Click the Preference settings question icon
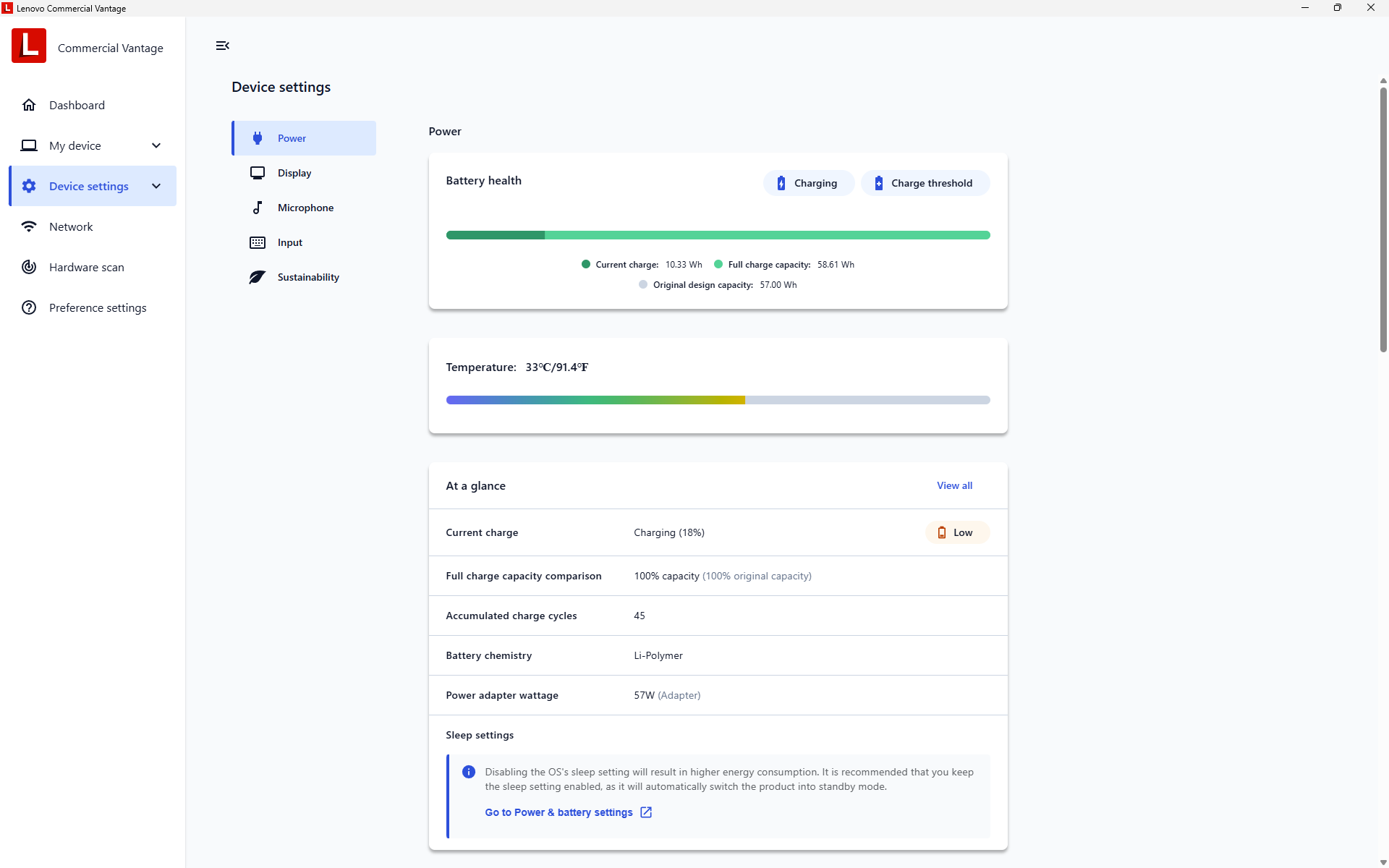 click(29, 307)
